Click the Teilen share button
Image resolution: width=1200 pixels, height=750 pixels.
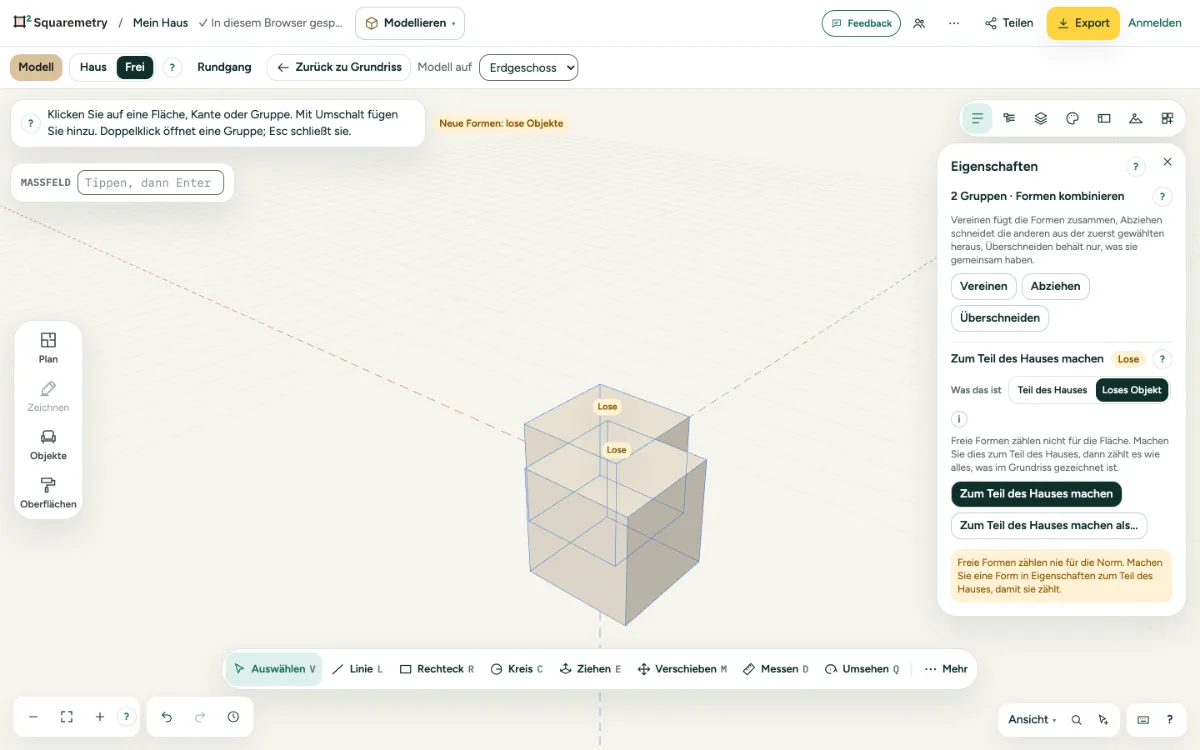1009,23
